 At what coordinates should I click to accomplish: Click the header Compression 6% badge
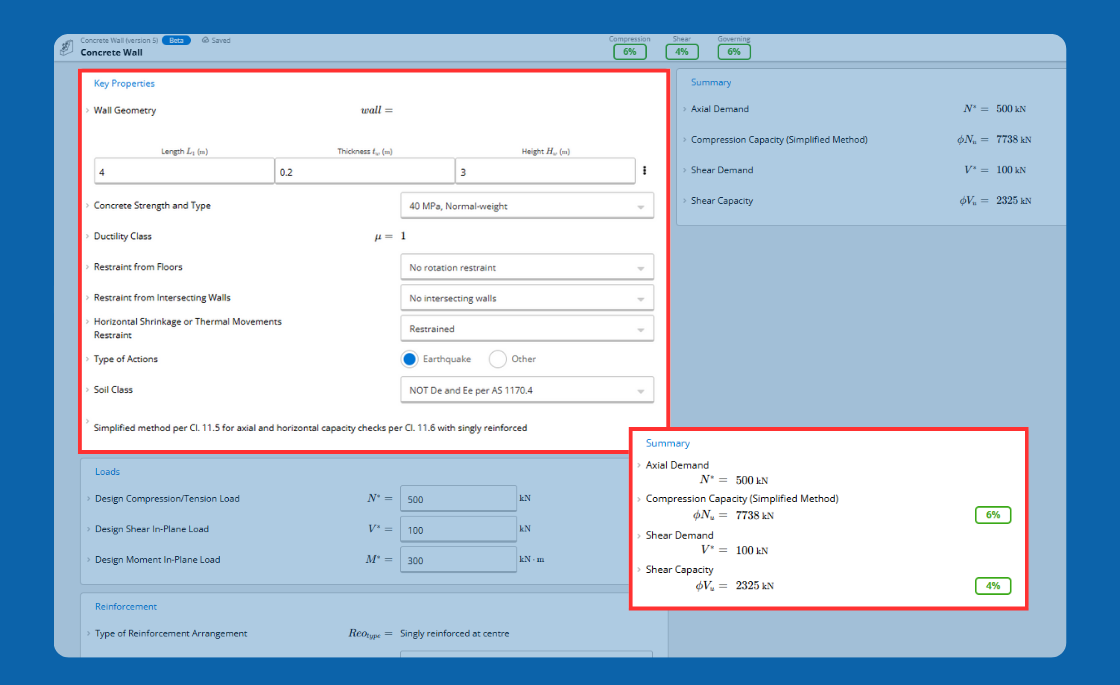pos(629,51)
